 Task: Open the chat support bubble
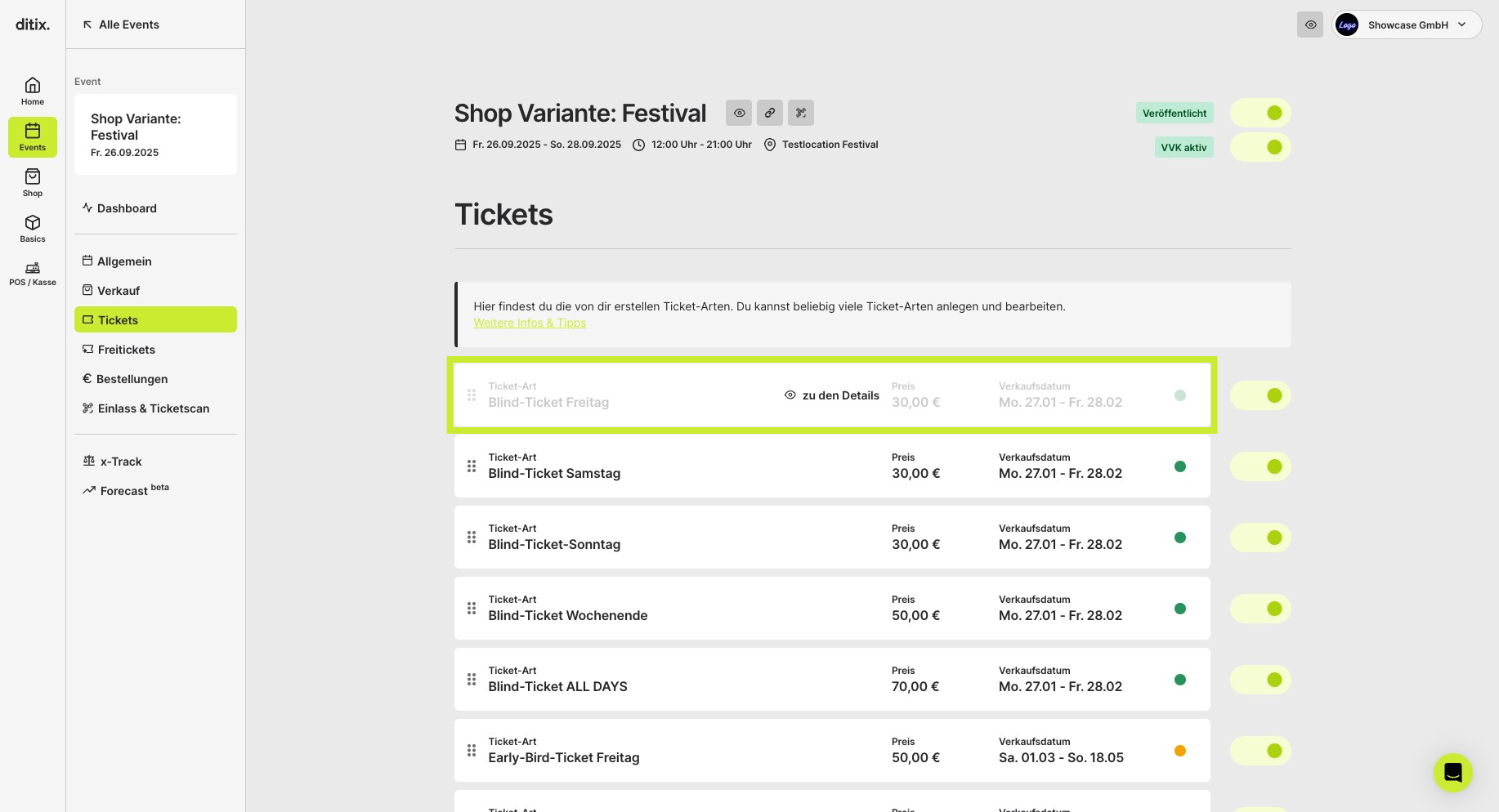[x=1452, y=772]
